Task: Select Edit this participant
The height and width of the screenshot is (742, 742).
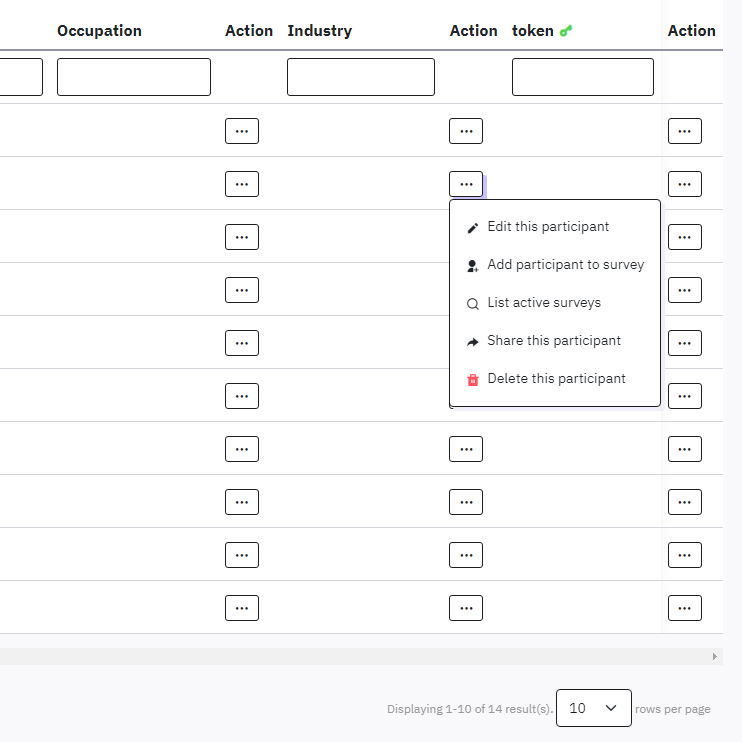Action: (x=548, y=227)
